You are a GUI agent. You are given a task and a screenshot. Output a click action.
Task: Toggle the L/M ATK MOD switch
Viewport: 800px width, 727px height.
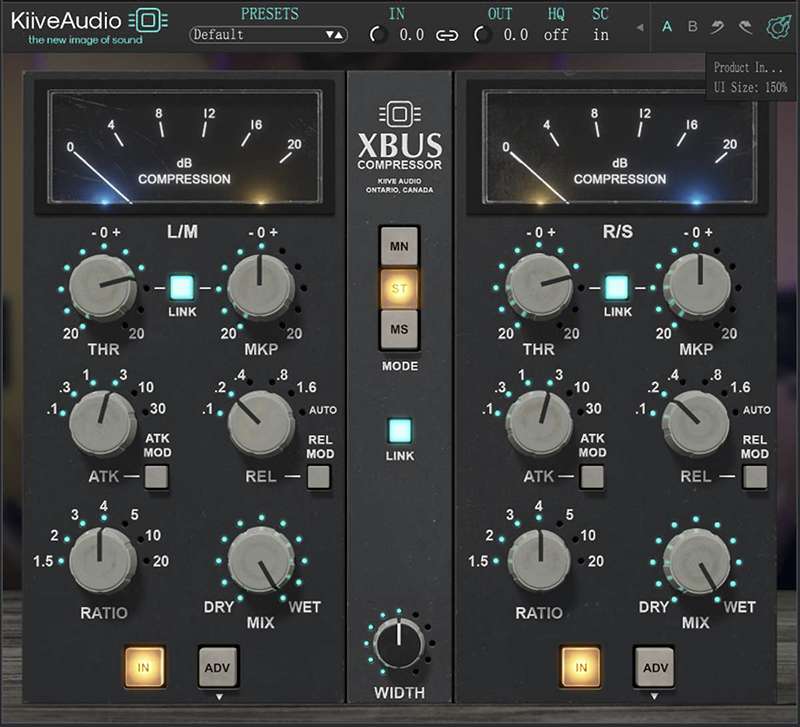(156, 477)
